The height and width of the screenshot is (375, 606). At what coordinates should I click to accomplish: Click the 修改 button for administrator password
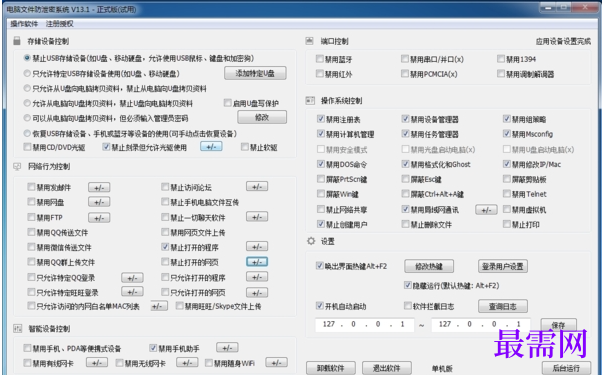(262, 117)
